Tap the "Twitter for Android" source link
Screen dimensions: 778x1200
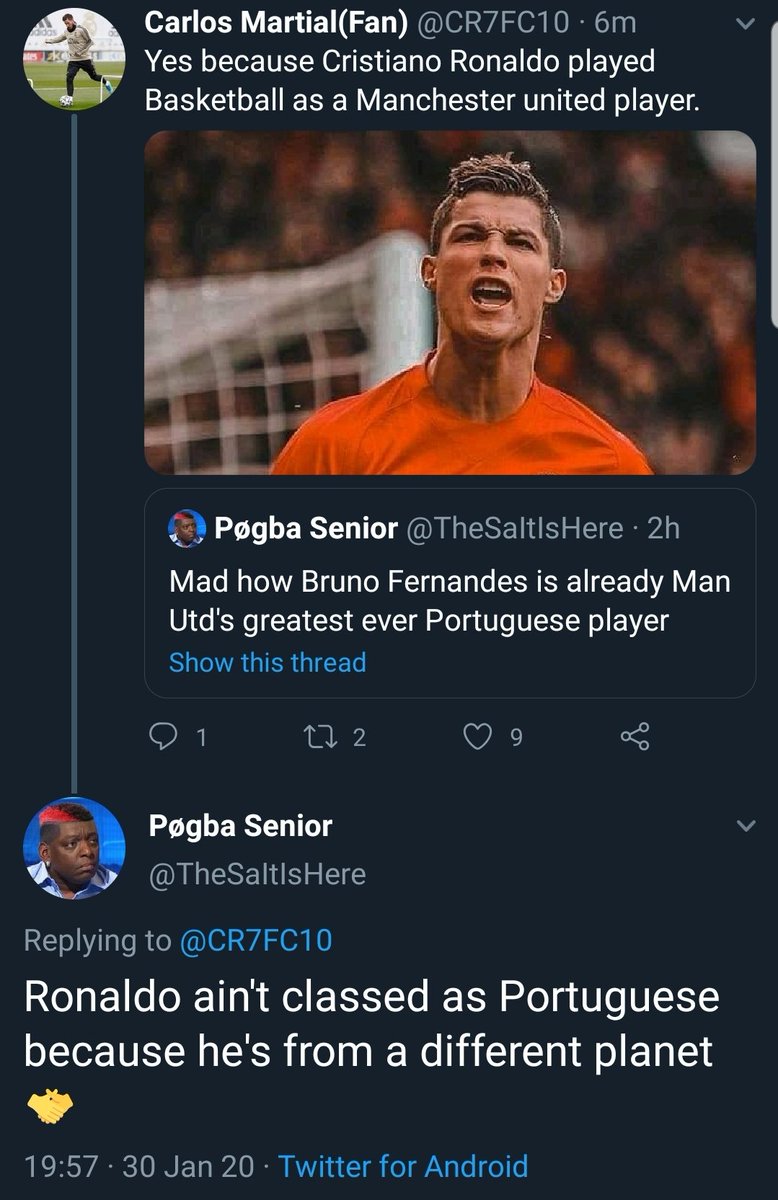pyautogui.click(x=402, y=1166)
